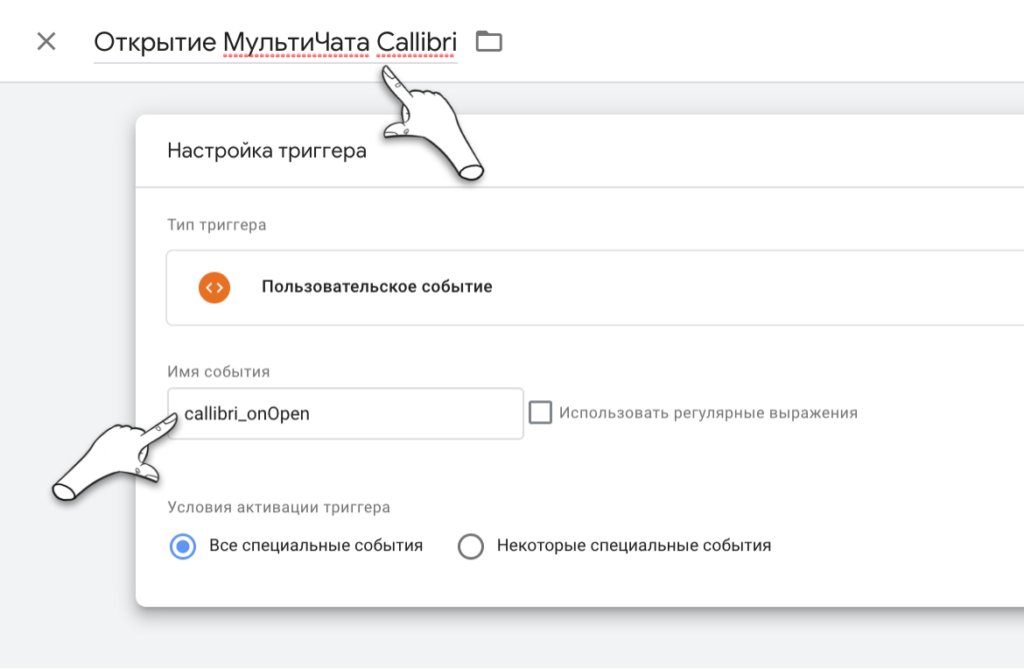Click the X to close the trigger editor
Viewport: 1024px width, 669px height.
tap(45, 42)
